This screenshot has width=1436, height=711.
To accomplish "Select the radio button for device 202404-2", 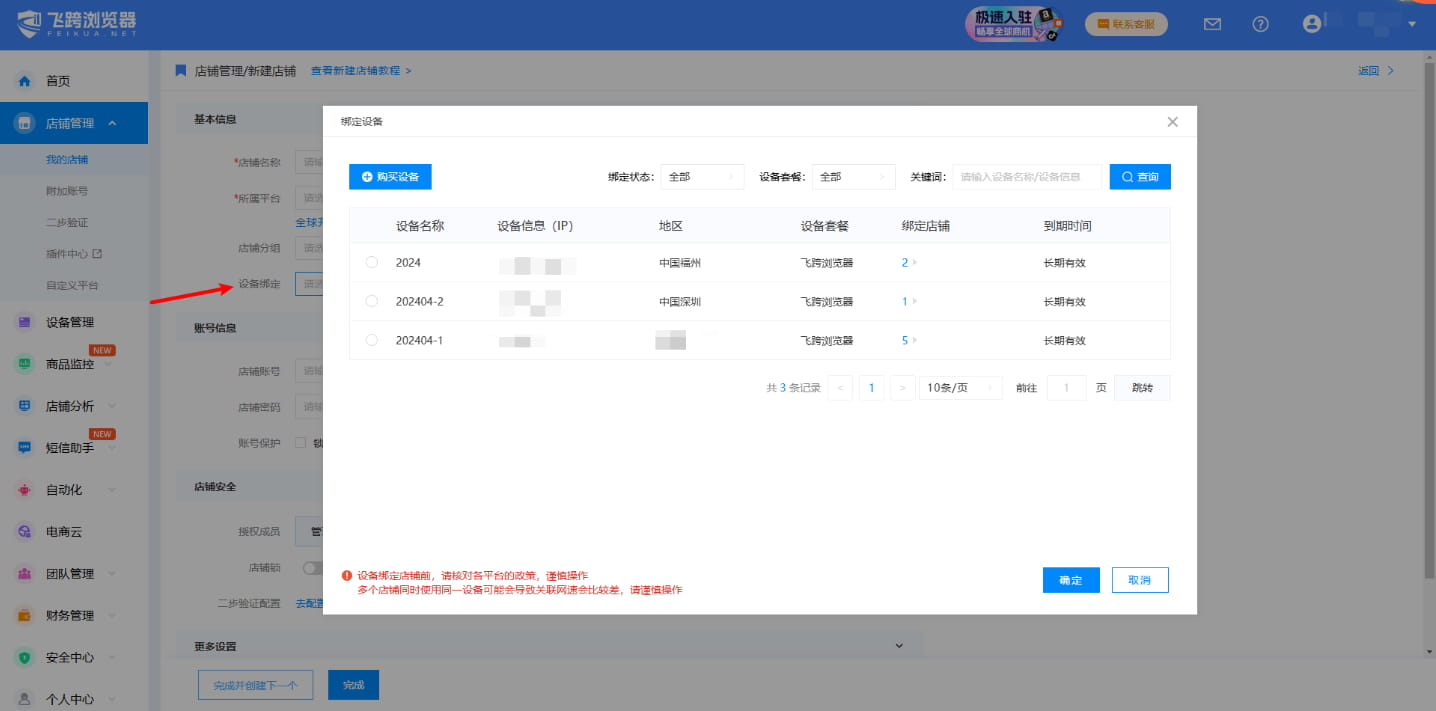I will (x=371, y=301).
